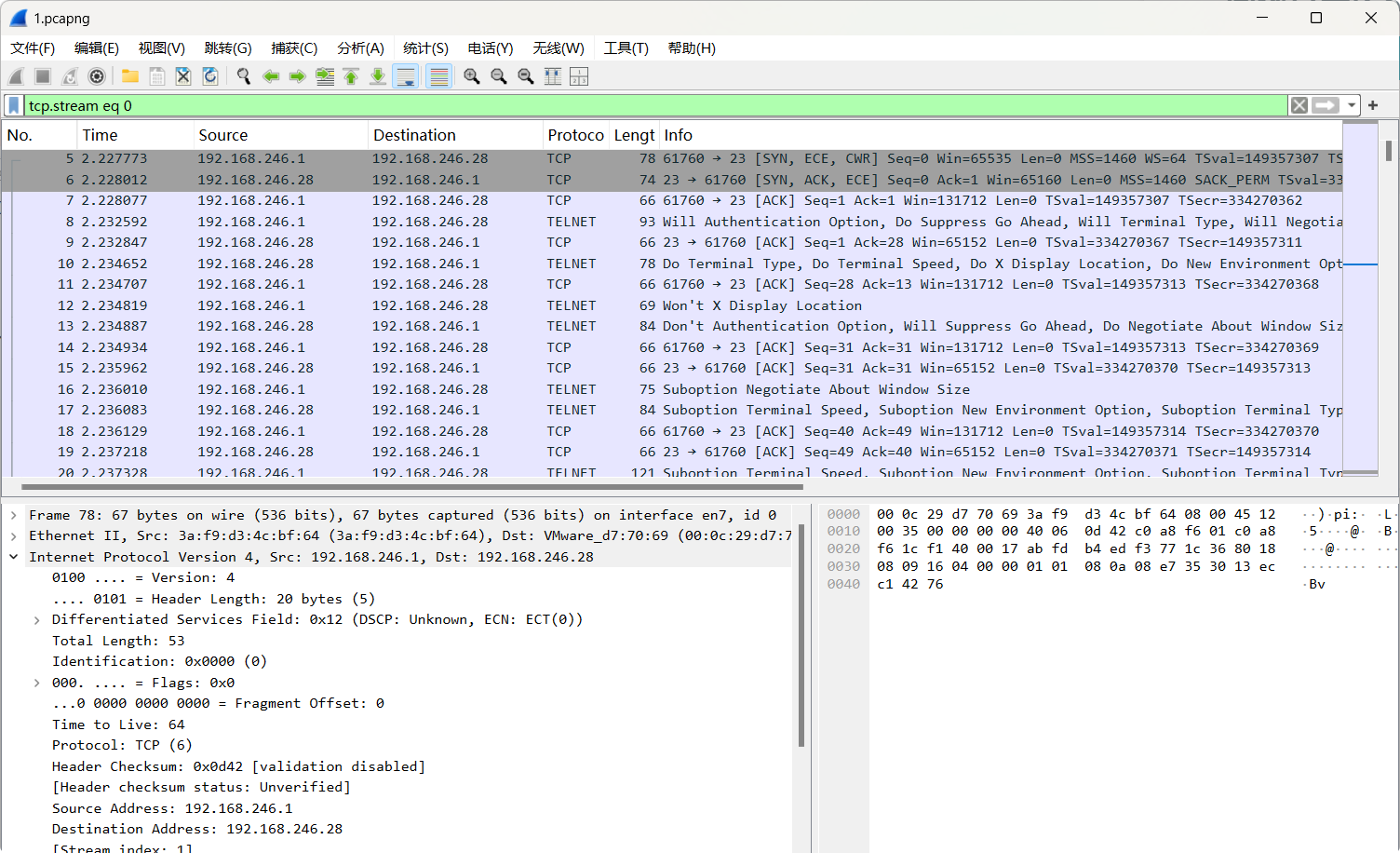Select packet 16 Suboption Negotiate About Window Size
This screenshot has width=1400, height=853.
672,389
